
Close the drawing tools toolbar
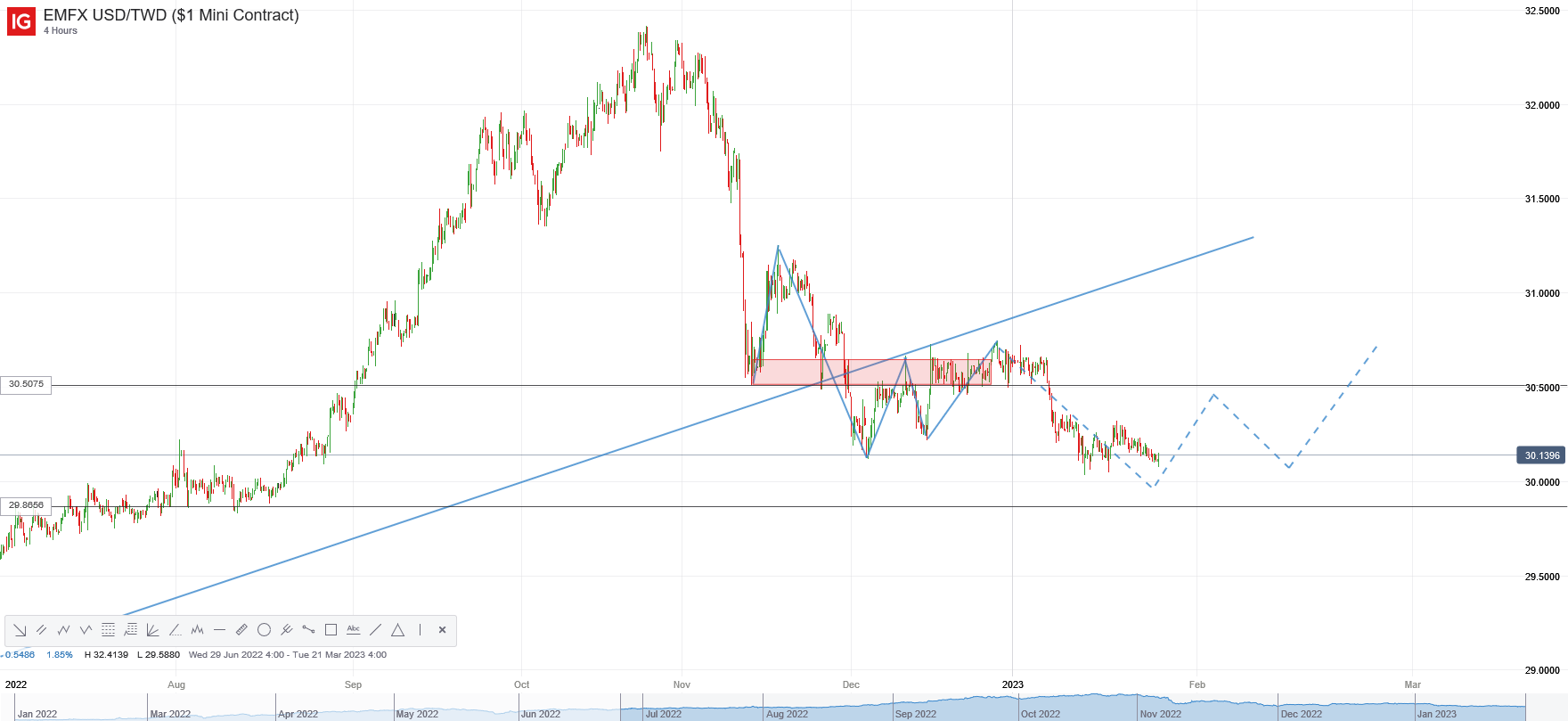pos(443,630)
